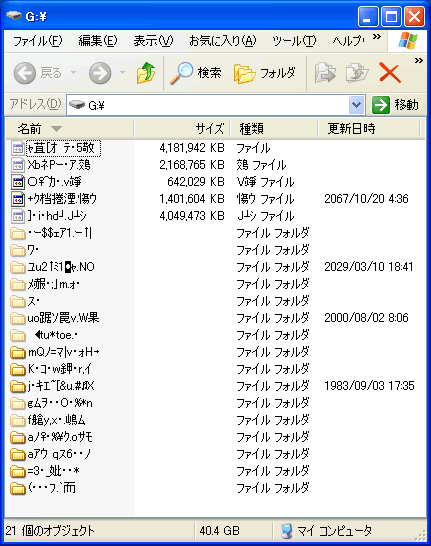Open Forward button history dropdown arrow

pos(122,73)
